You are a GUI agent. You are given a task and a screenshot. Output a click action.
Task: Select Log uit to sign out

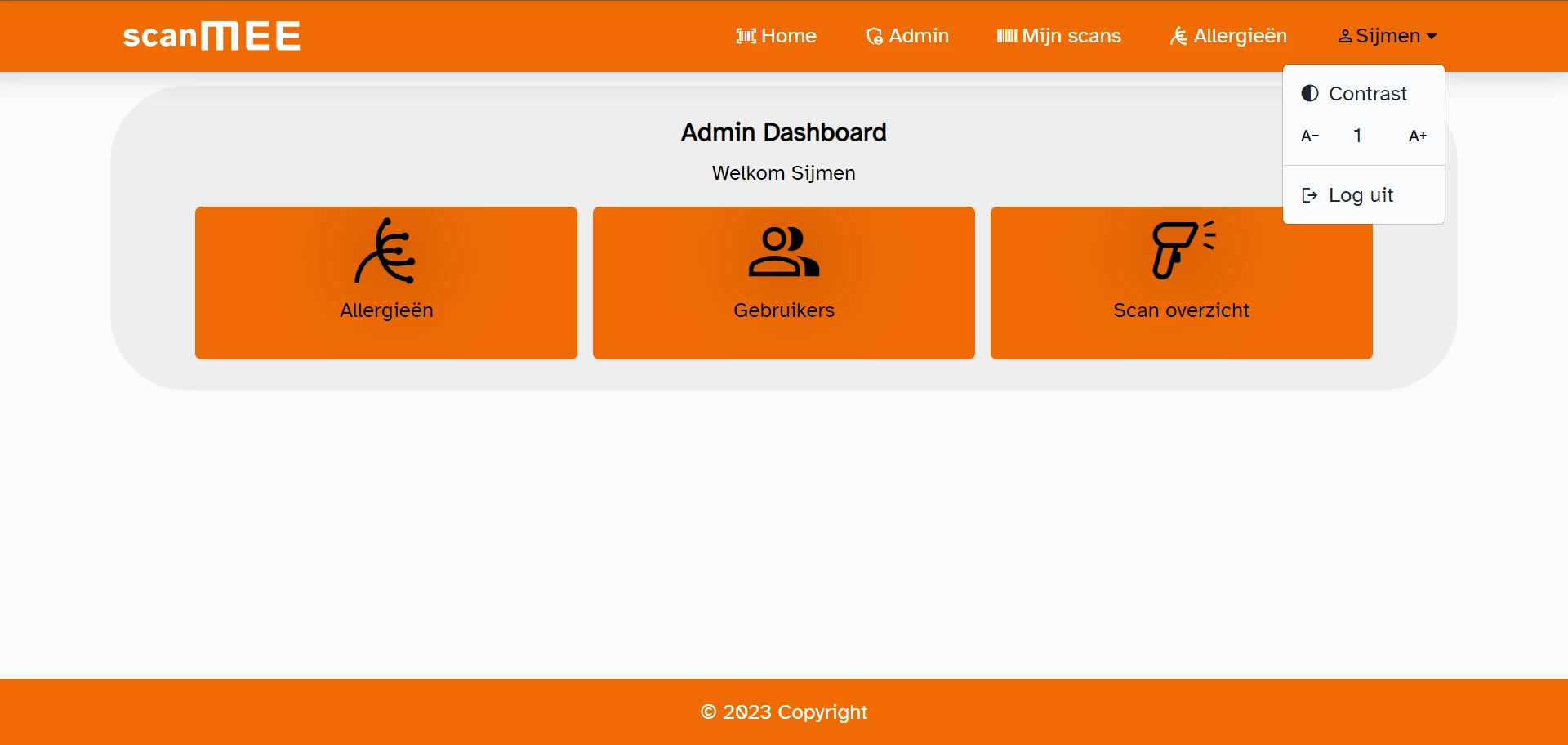tap(1360, 195)
